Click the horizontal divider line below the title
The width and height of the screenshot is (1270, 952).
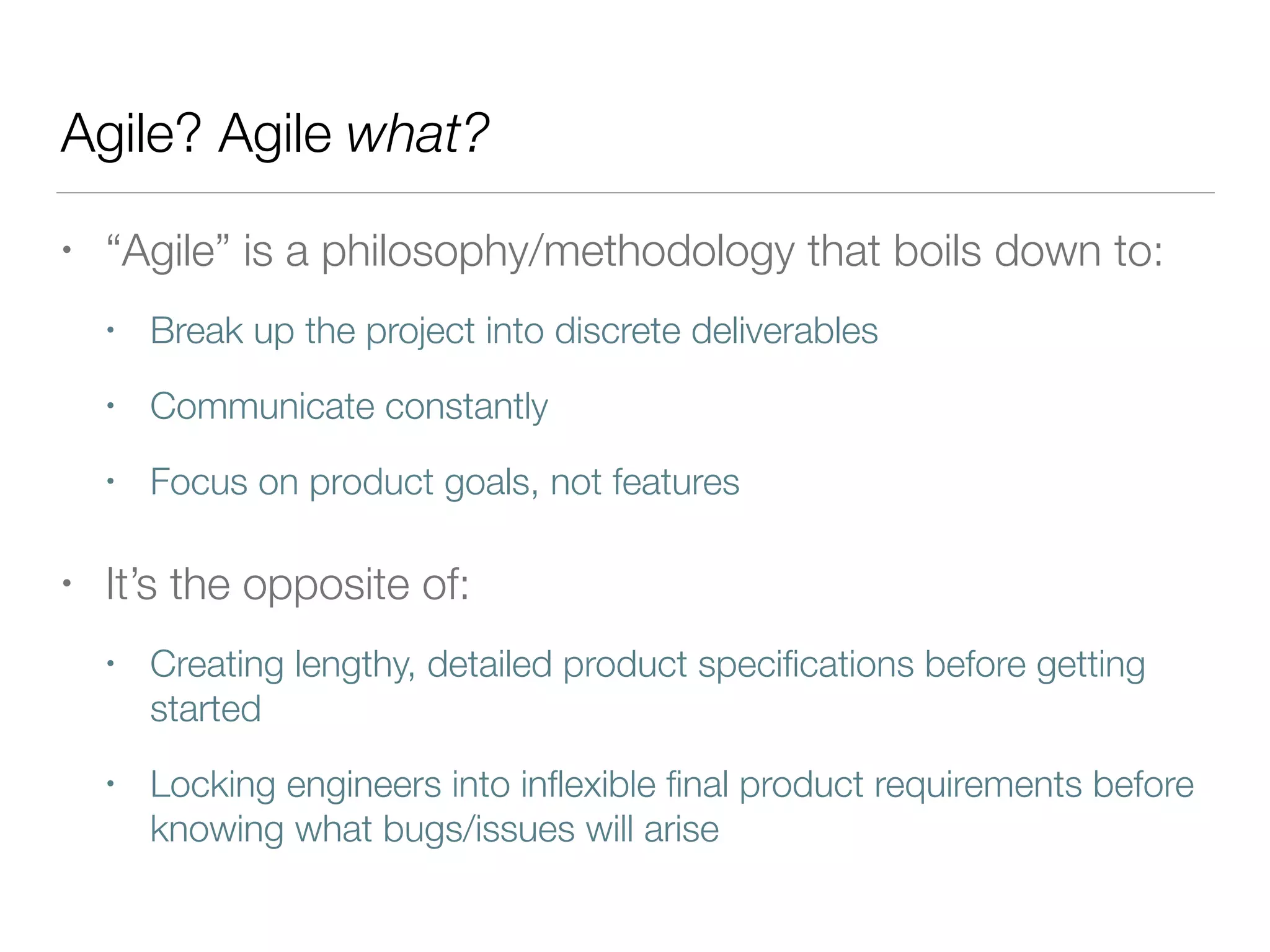point(635,193)
